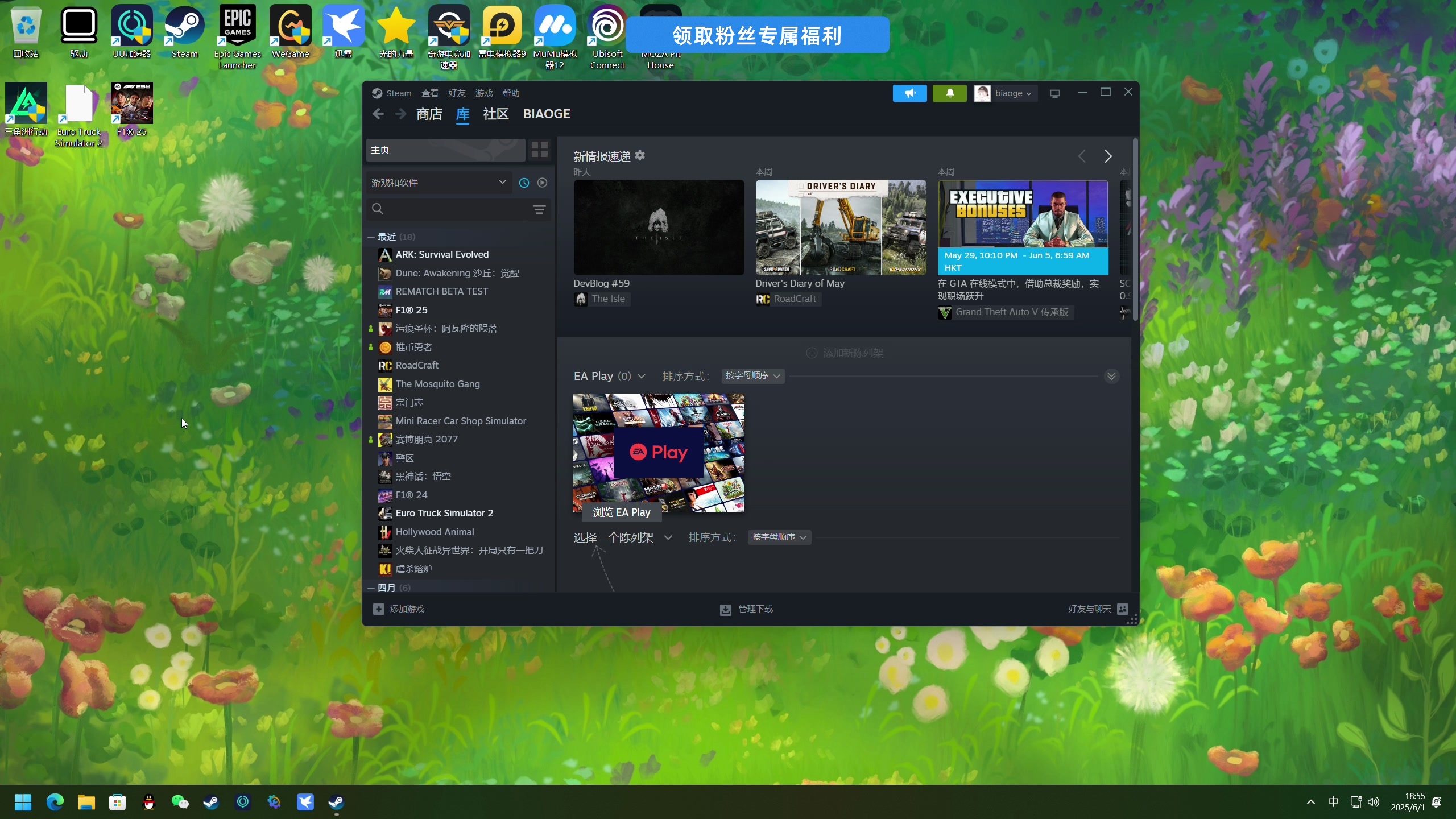The height and width of the screenshot is (819, 1456).
Task: Show hidden system tray icons chevron
Action: 1311,802
